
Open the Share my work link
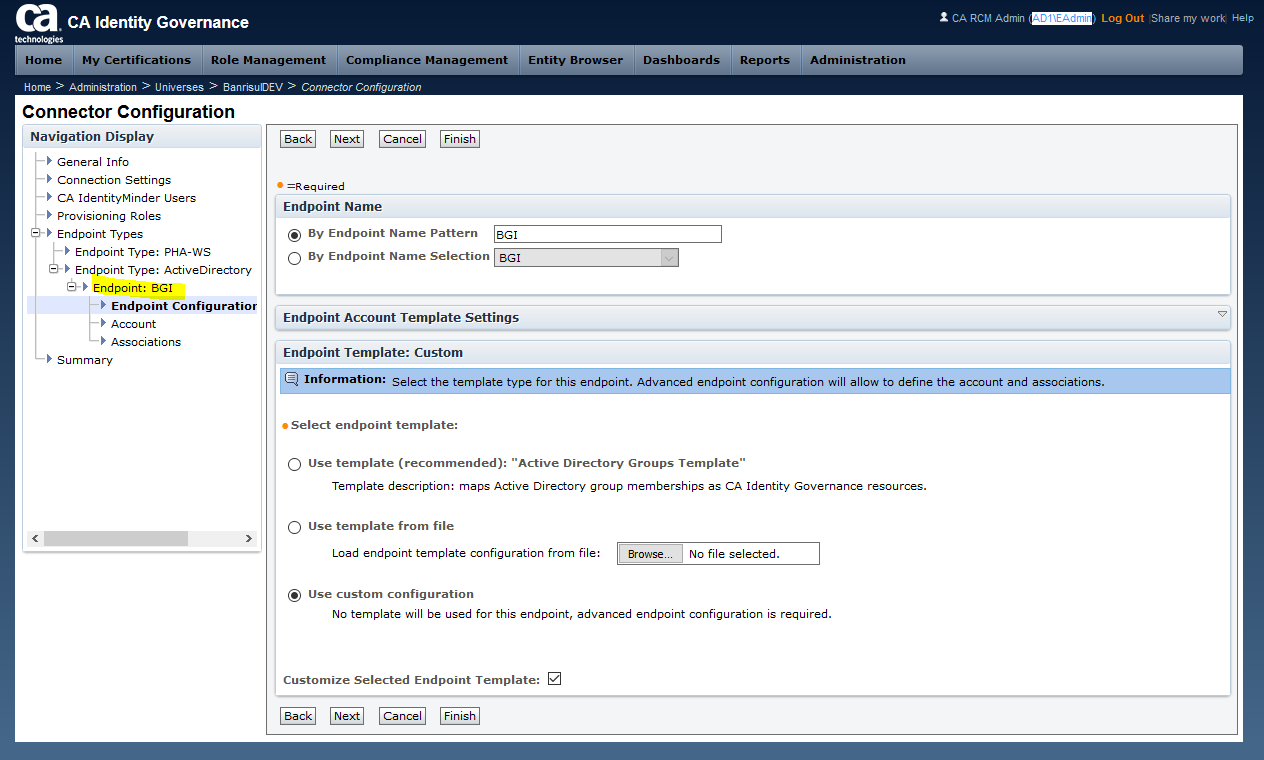(x=1188, y=18)
